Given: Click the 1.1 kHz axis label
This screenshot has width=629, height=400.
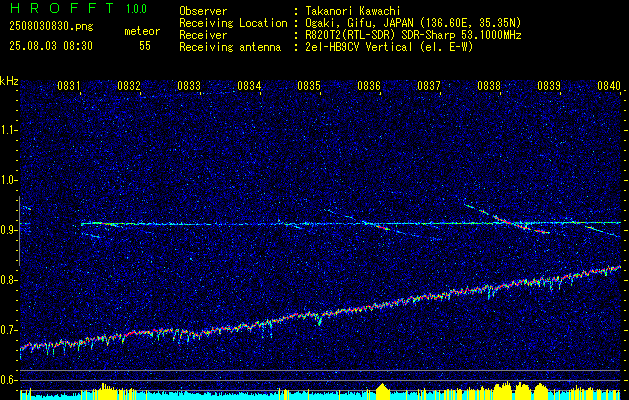Looking at the screenshot, I should 8,130.
